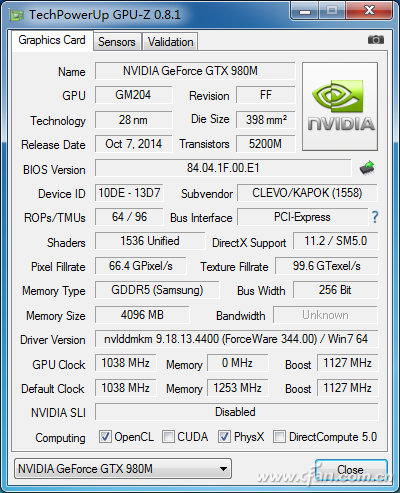Click the Texture Fillrate field 99.6 GTexel/s
The height and width of the screenshot is (493, 400).
click(x=327, y=266)
